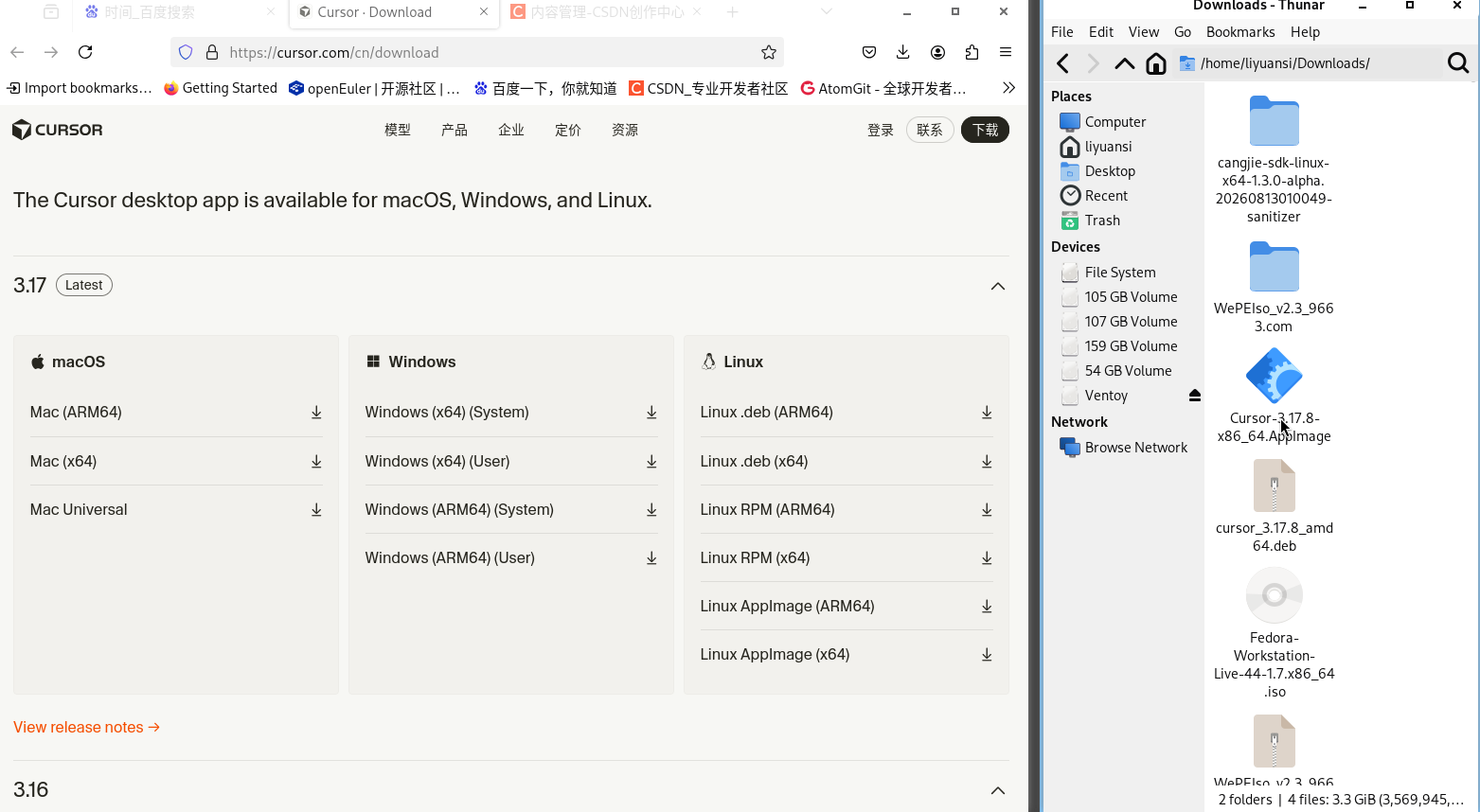Download Windows (x64) (User) installer icon
This screenshot has width=1480, height=812.
pyautogui.click(x=651, y=462)
